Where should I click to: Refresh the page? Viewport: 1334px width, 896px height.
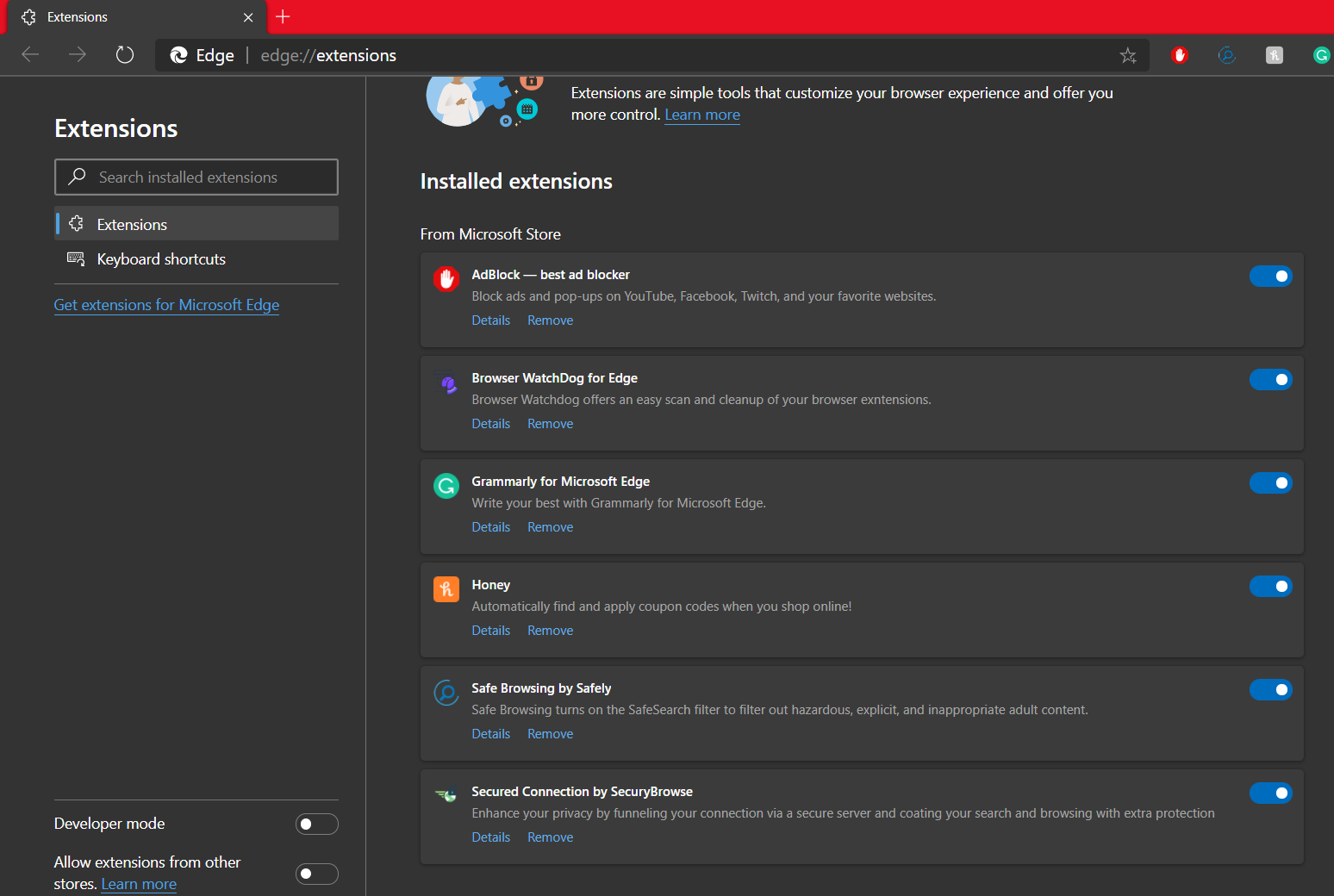[x=125, y=55]
